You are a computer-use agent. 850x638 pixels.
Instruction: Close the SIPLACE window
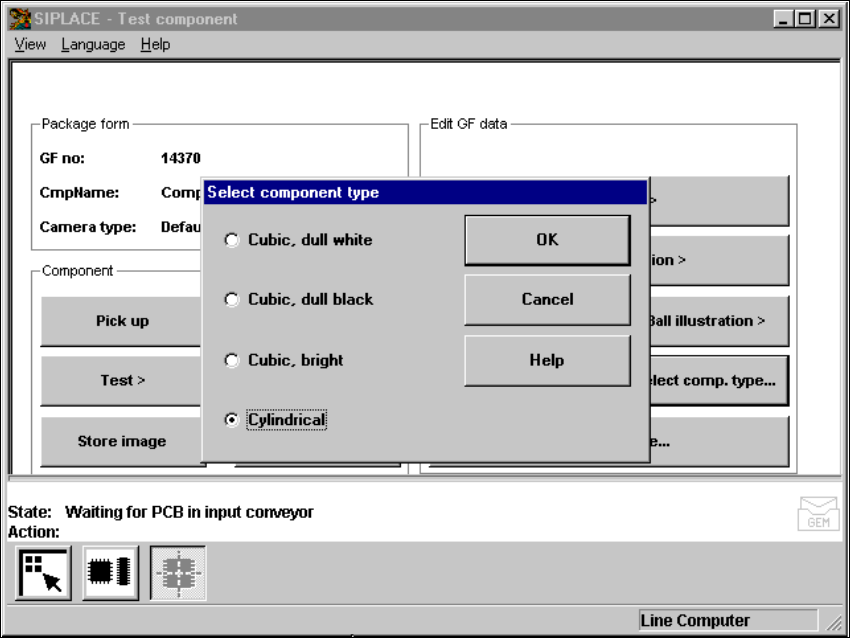(829, 19)
